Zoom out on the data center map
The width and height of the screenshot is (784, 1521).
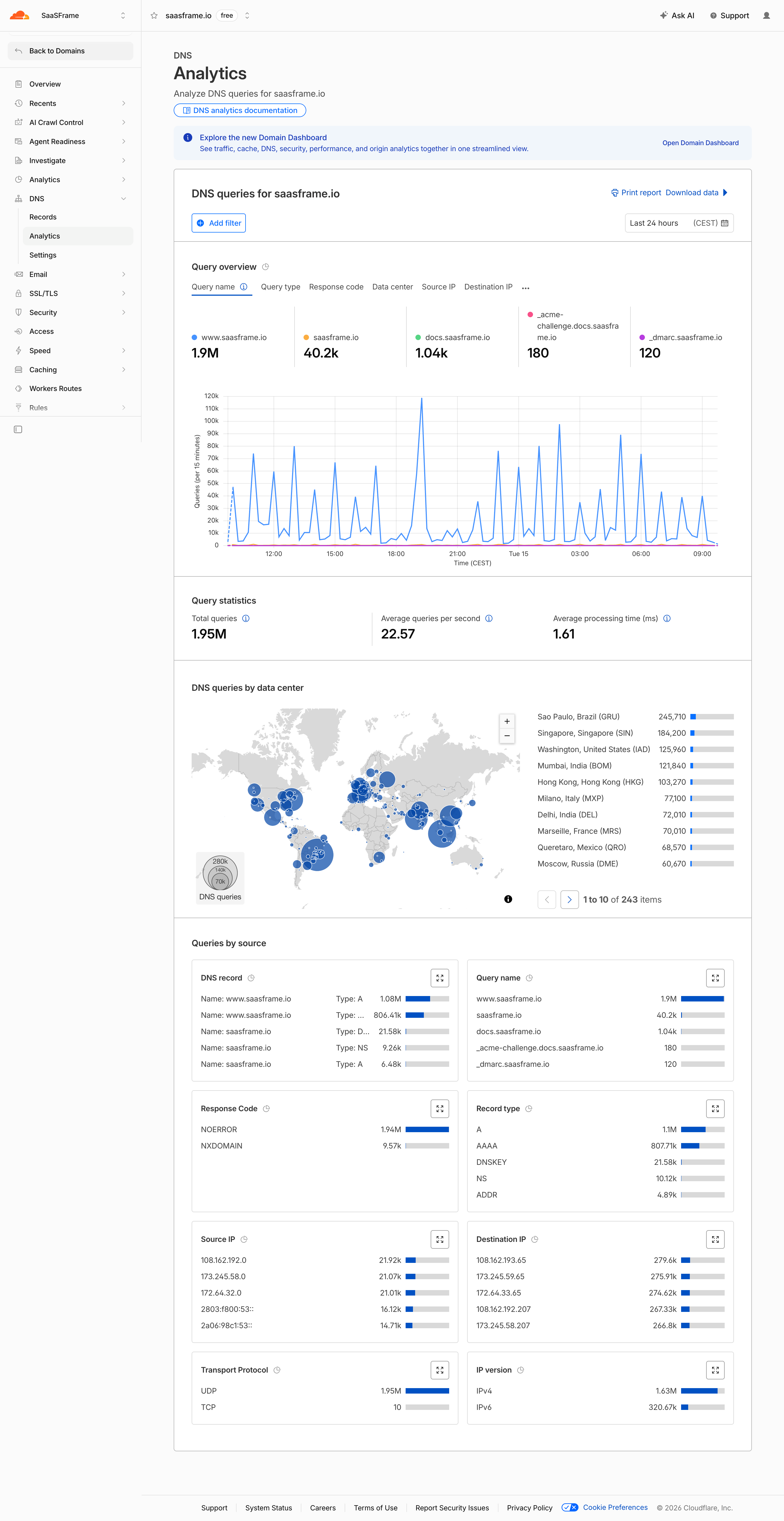tap(507, 736)
